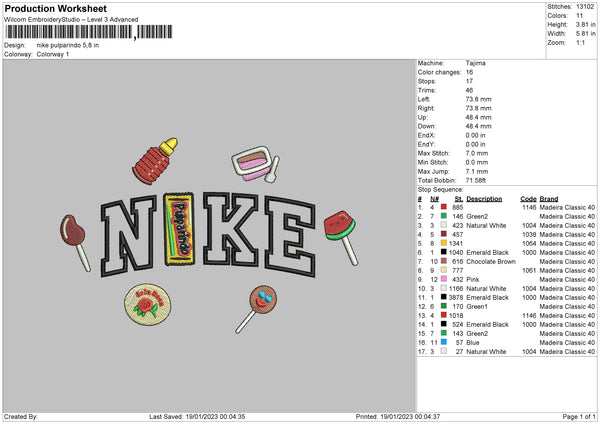Click the Natural White swatch in row 3
The height and width of the screenshot is (424, 600).
point(443,225)
